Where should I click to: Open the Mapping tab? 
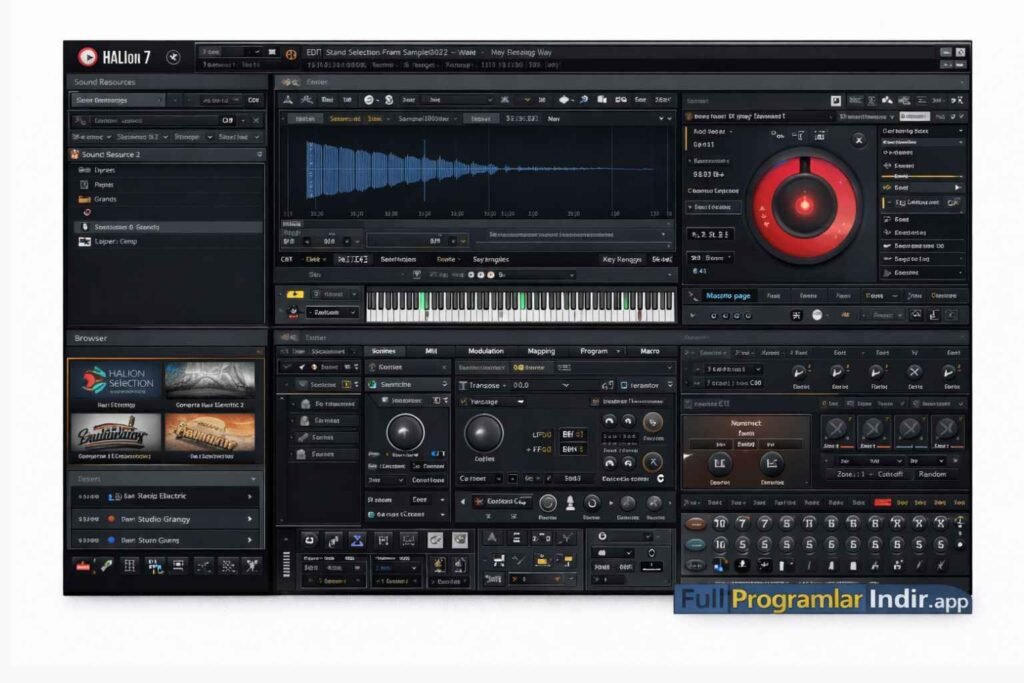(541, 352)
